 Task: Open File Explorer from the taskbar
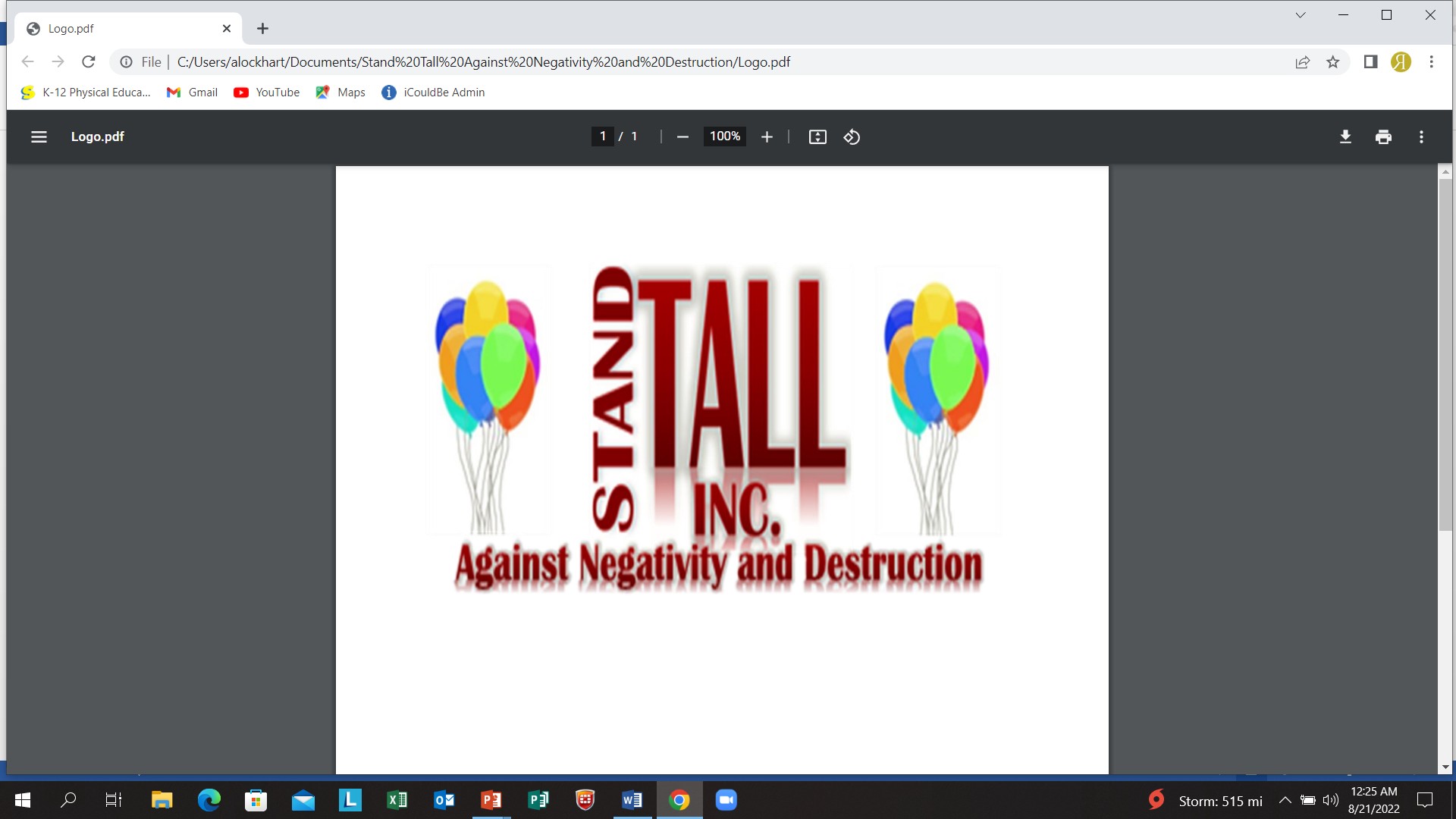162,800
